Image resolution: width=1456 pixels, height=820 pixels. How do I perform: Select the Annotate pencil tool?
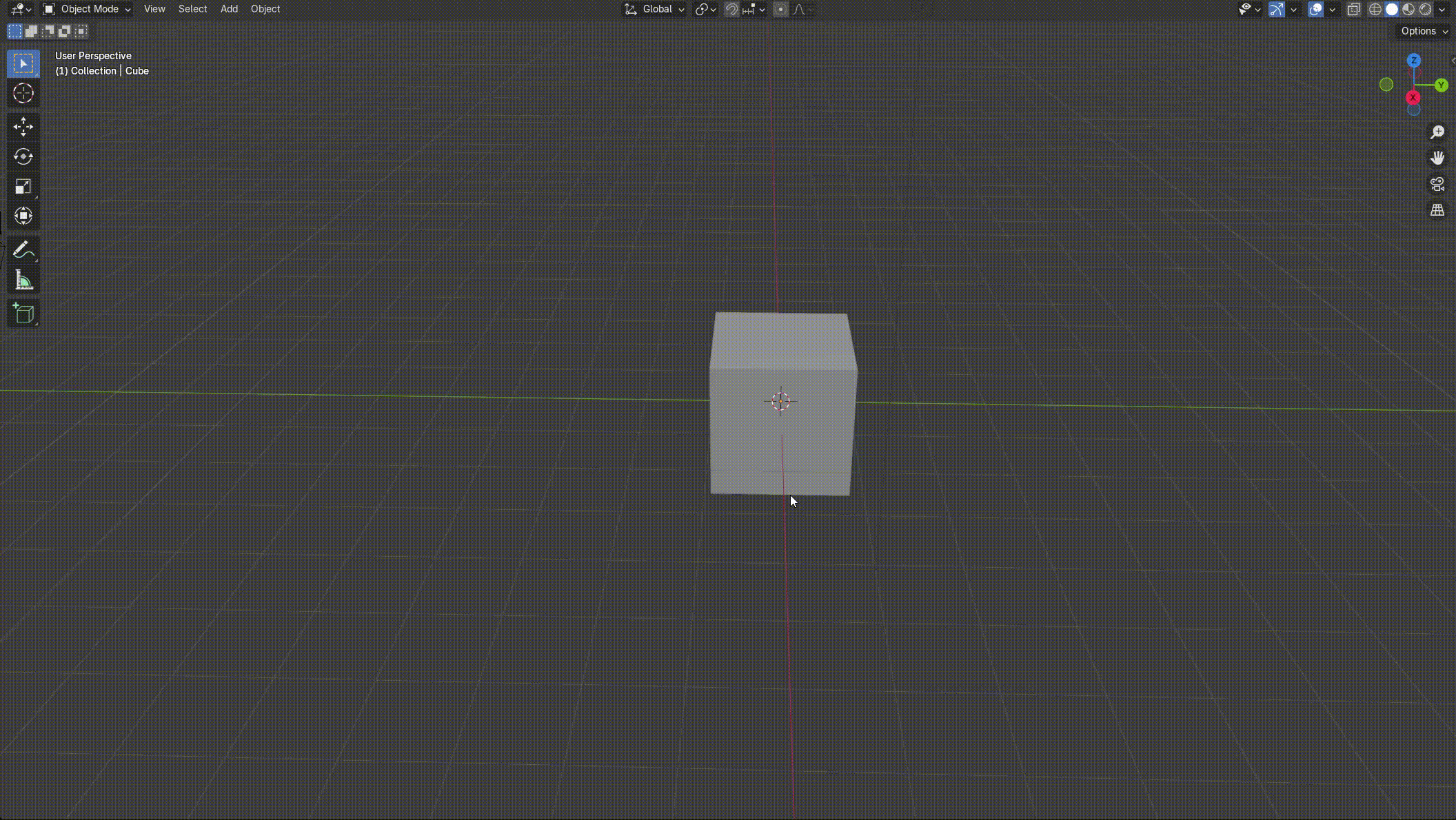click(23, 250)
